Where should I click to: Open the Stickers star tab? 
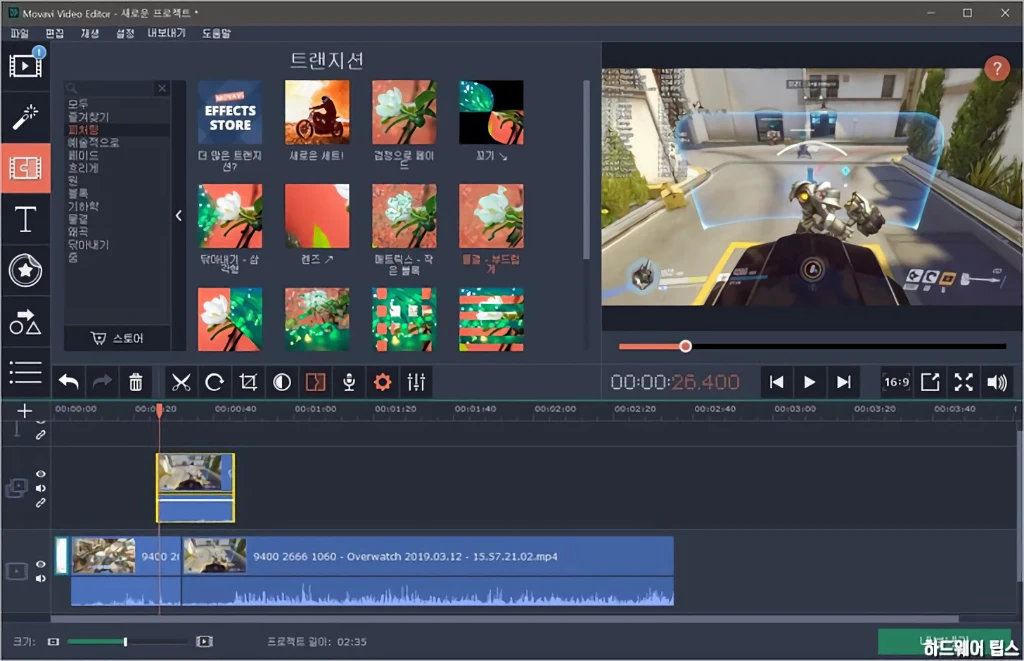pyautogui.click(x=25, y=270)
